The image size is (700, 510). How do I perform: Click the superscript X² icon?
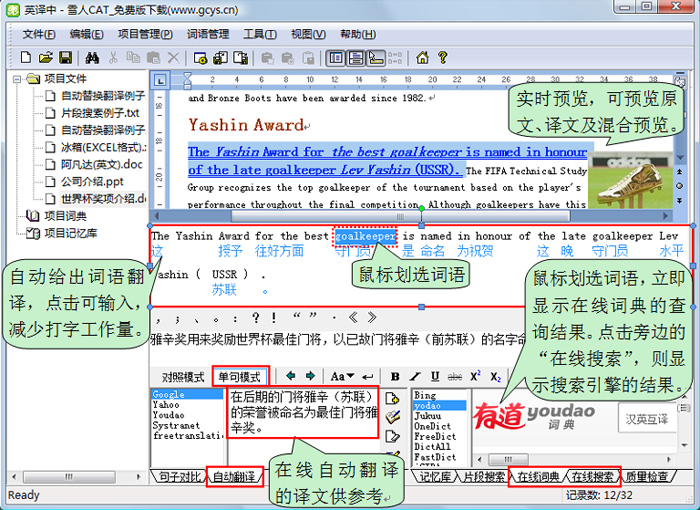click(476, 377)
